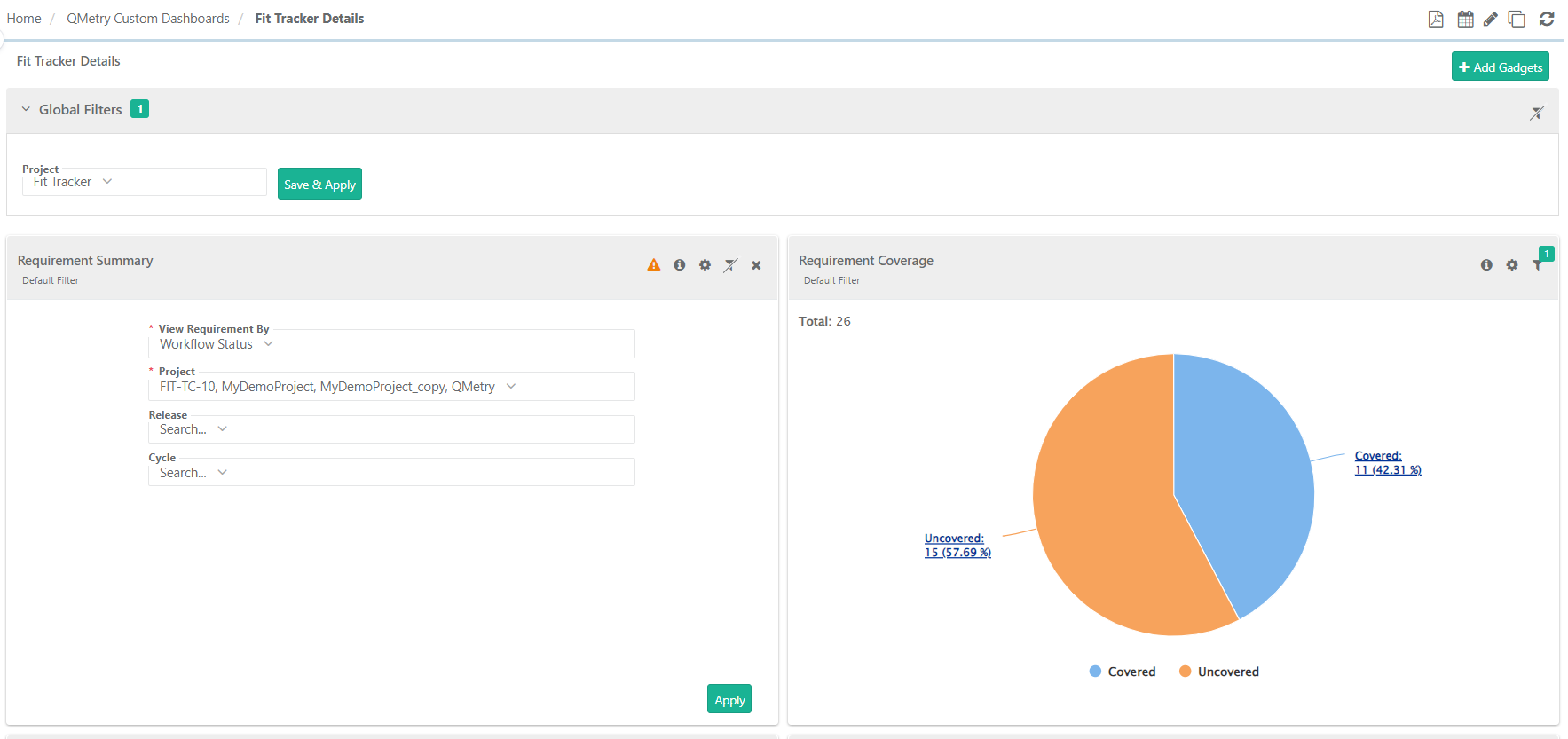
Task: Open settings gear in Requirement Summary
Action: click(705, 264)
